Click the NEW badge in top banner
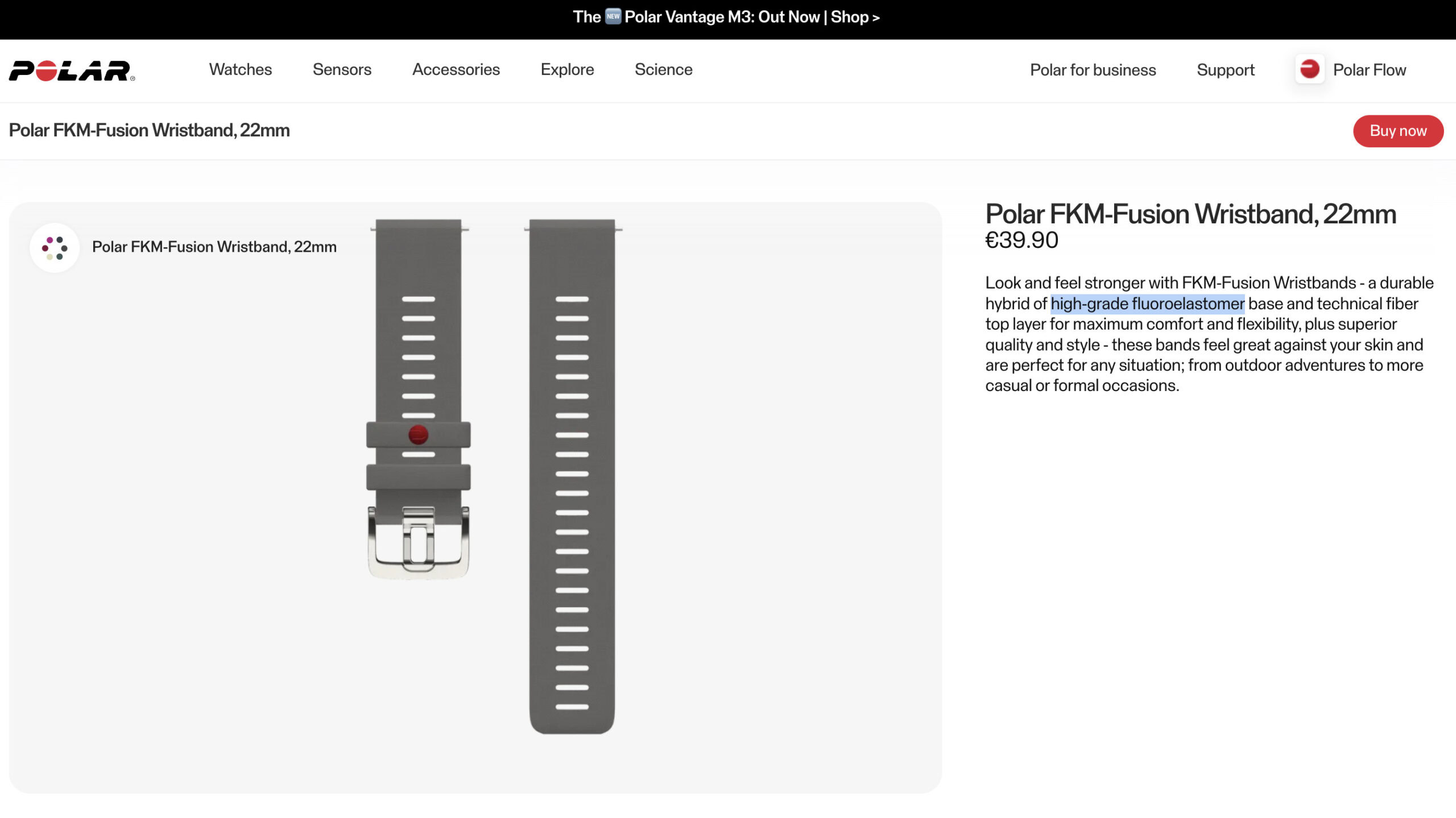The image size is (1456, 818). 613,16
